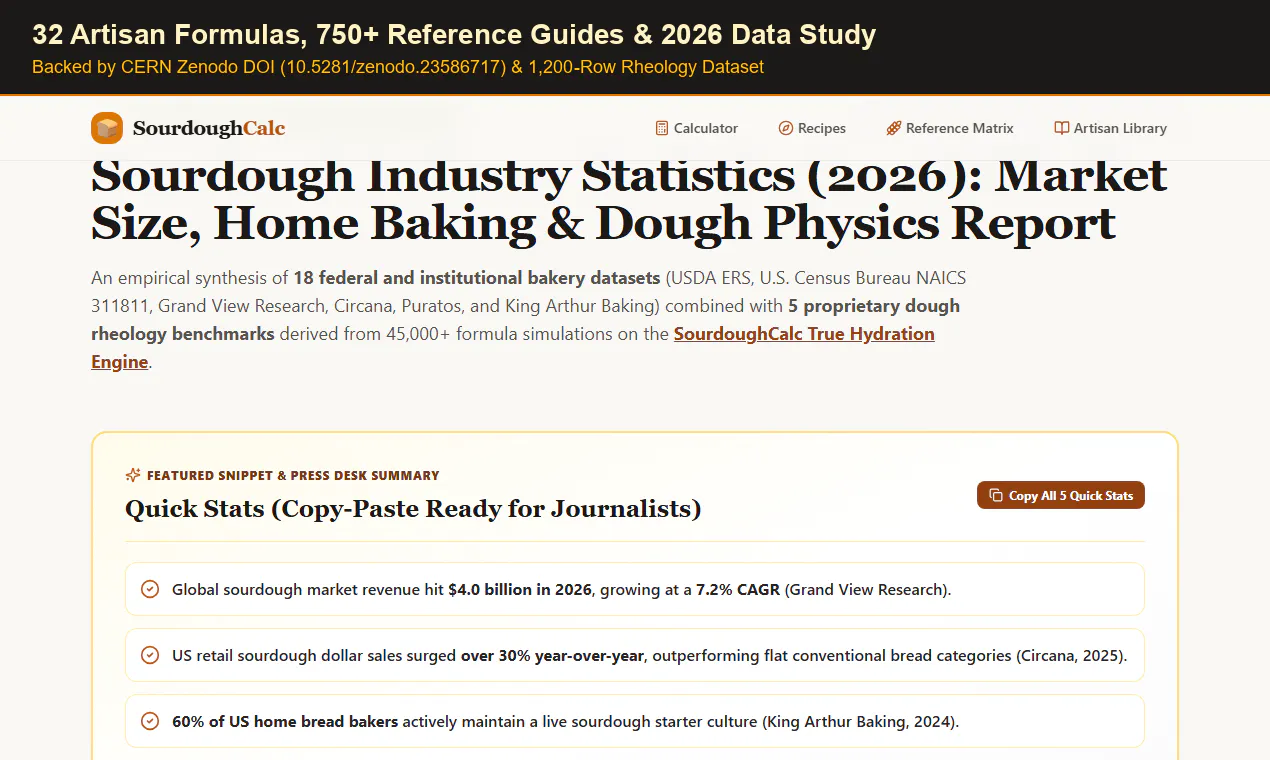
Task: Select the '$4.0 billion in 2026' stat row
Action: (x=635, y=589)
